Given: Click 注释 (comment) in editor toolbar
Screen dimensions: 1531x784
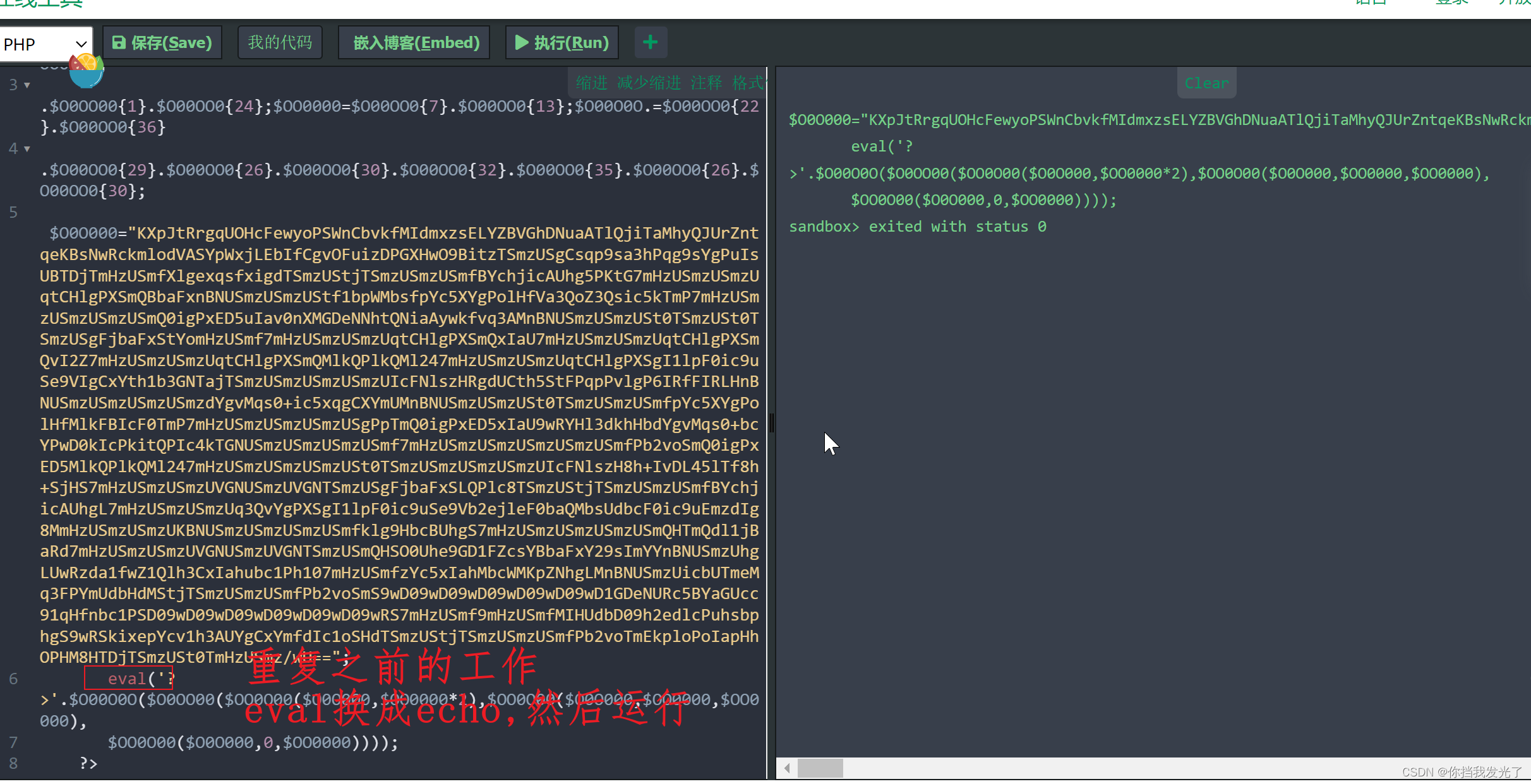Looking at the screenshot, I should coord(706,83).
